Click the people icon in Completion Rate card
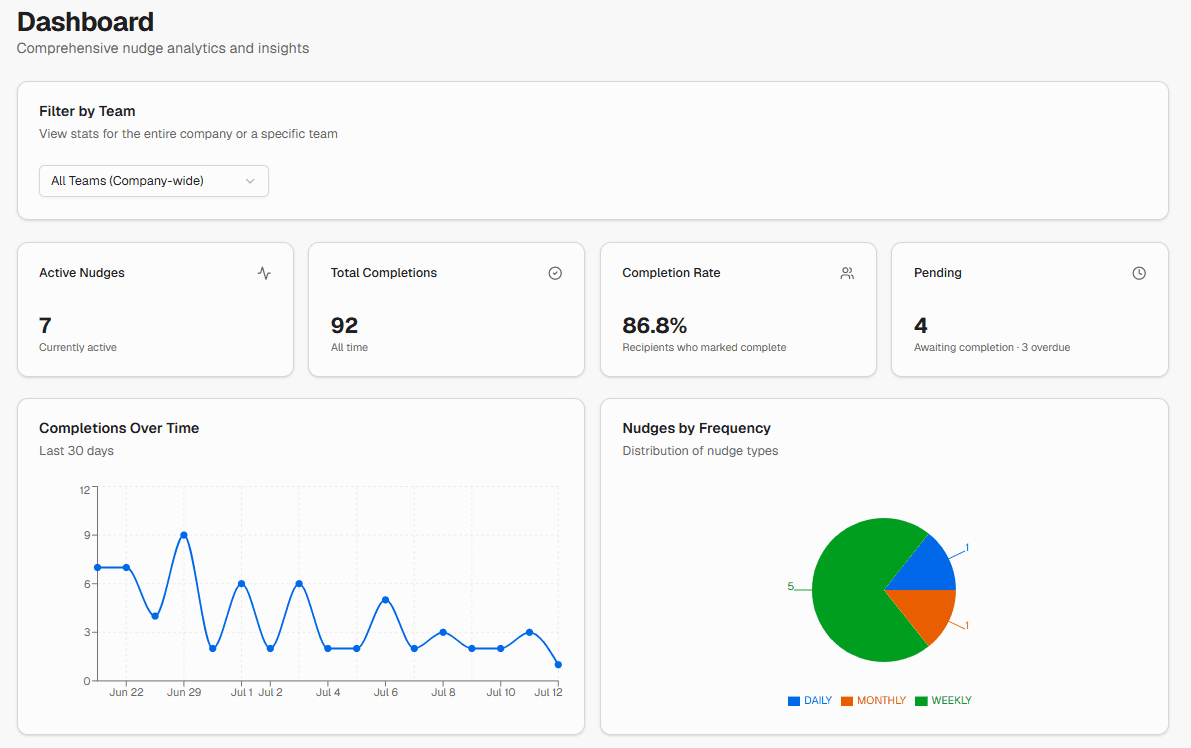Viewport: 1191px width, 748px height. pos(847,273)
